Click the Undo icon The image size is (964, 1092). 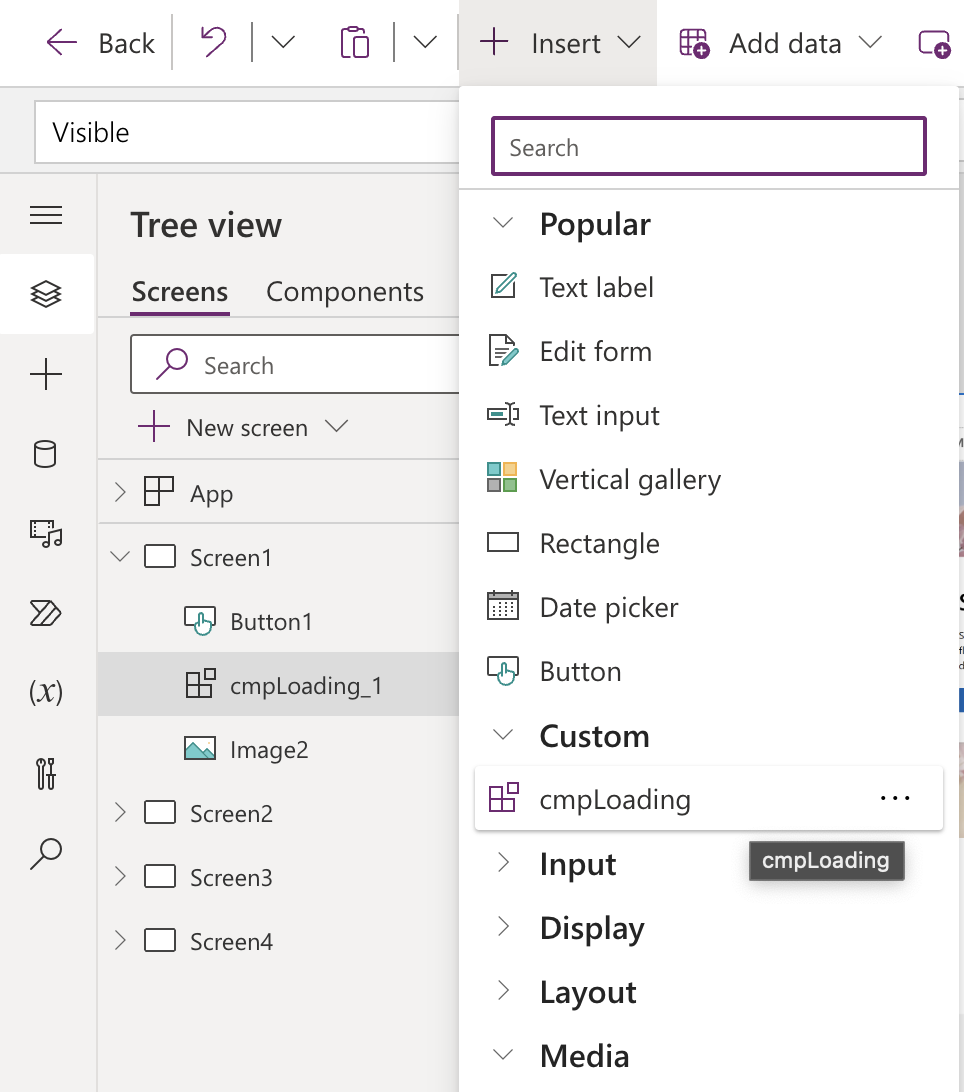pos(213,42)
